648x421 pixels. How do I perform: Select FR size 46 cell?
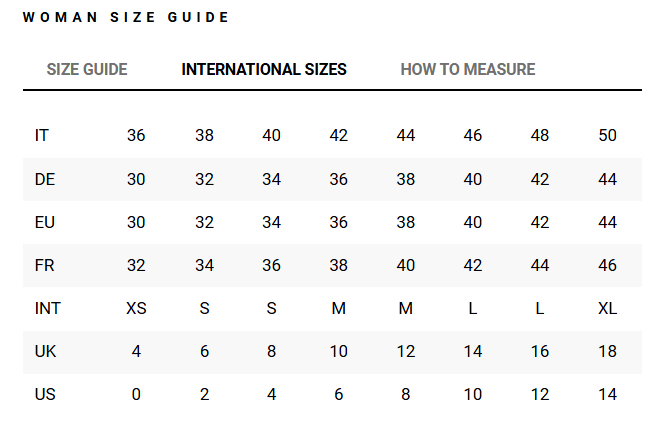click(608, 265)
